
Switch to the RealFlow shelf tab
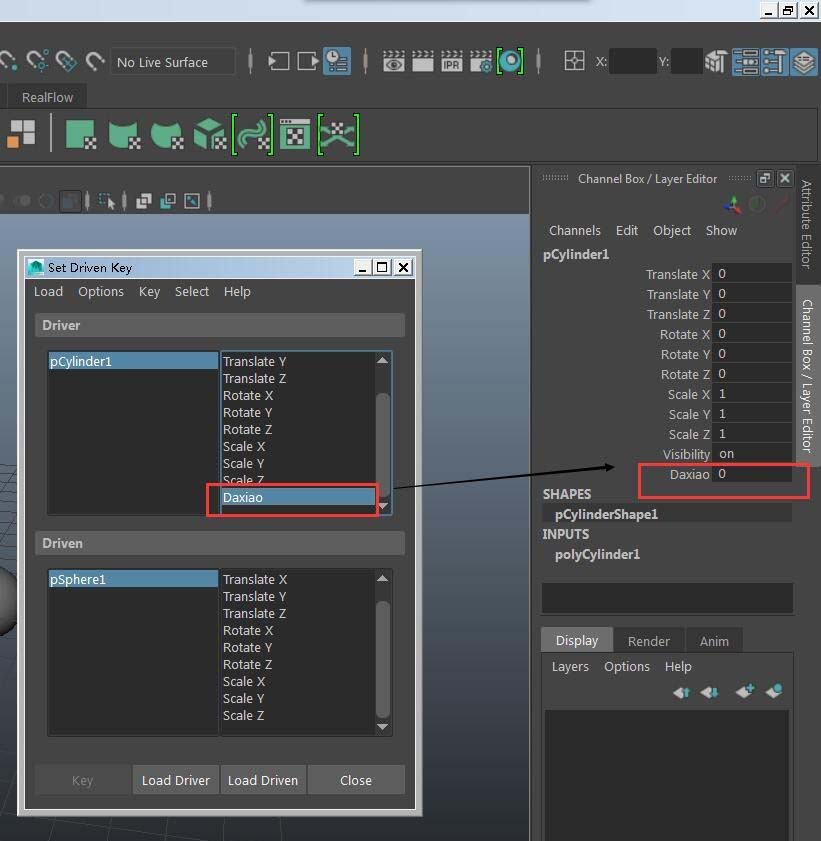tap(47, 97)
